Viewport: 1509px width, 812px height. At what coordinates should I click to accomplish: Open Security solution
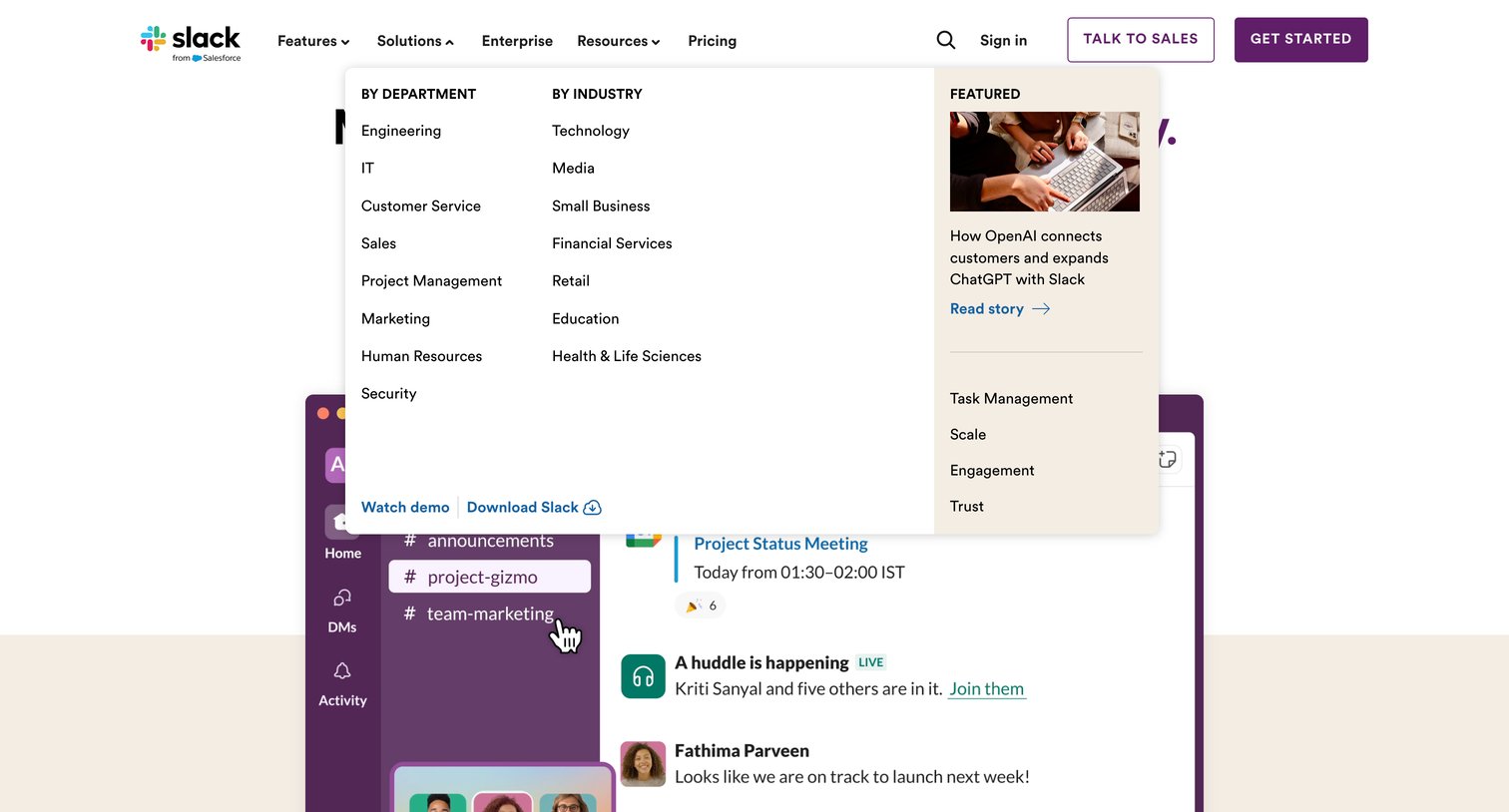tap(388, 394)
